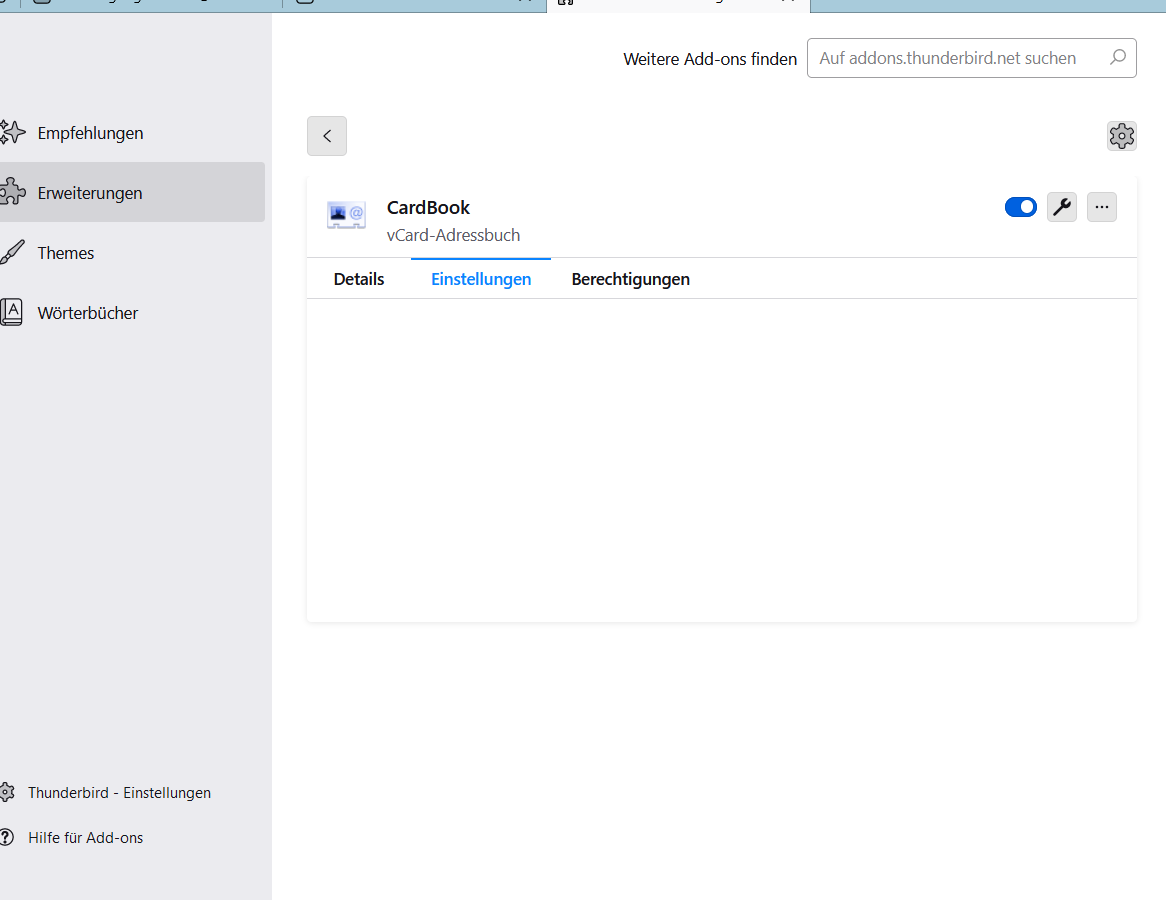
Task: Go back using the left arrow button
Action: click(327, 136)
